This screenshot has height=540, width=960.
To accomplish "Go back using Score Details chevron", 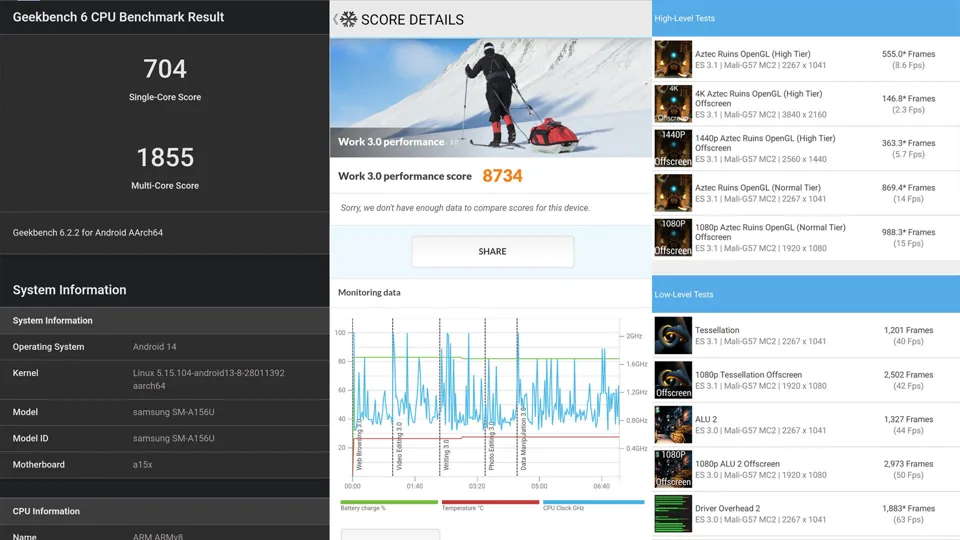I will click(335, 19).
